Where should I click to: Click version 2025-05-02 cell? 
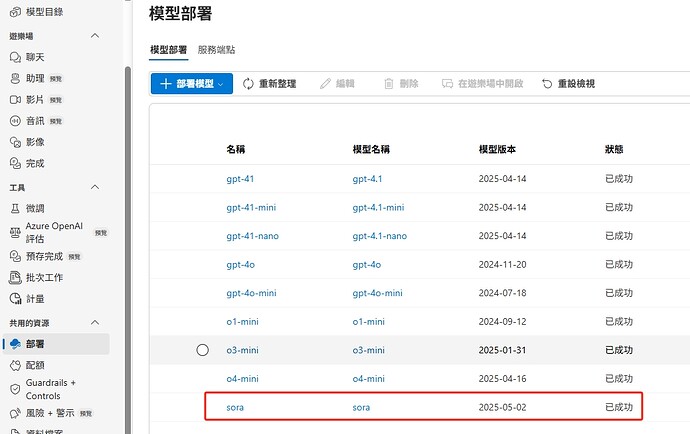503,408
